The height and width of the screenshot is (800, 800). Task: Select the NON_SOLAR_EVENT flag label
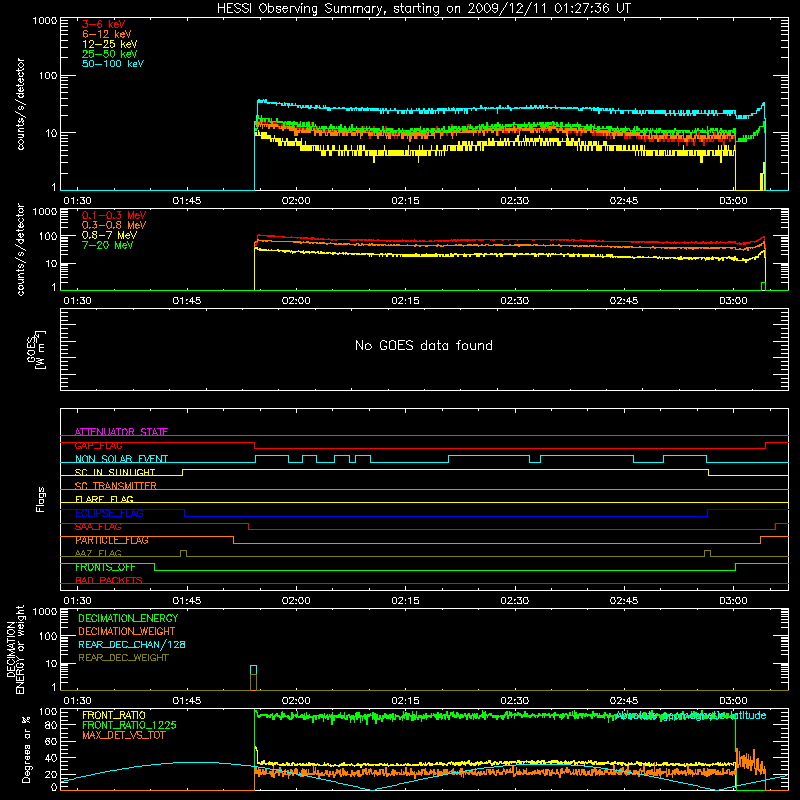click(121, 459)
